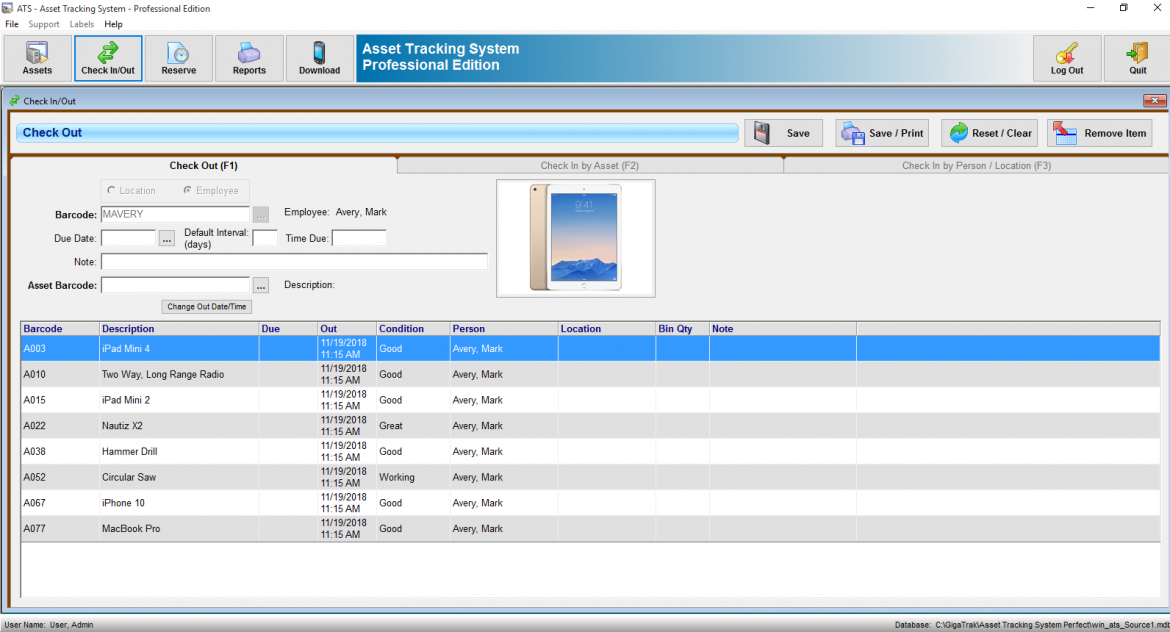The width and height of the screenshot is (1170, 632).
Task: Open the Asset Barcode lookup ellipsis button
Action: click(x=261, y=286)
